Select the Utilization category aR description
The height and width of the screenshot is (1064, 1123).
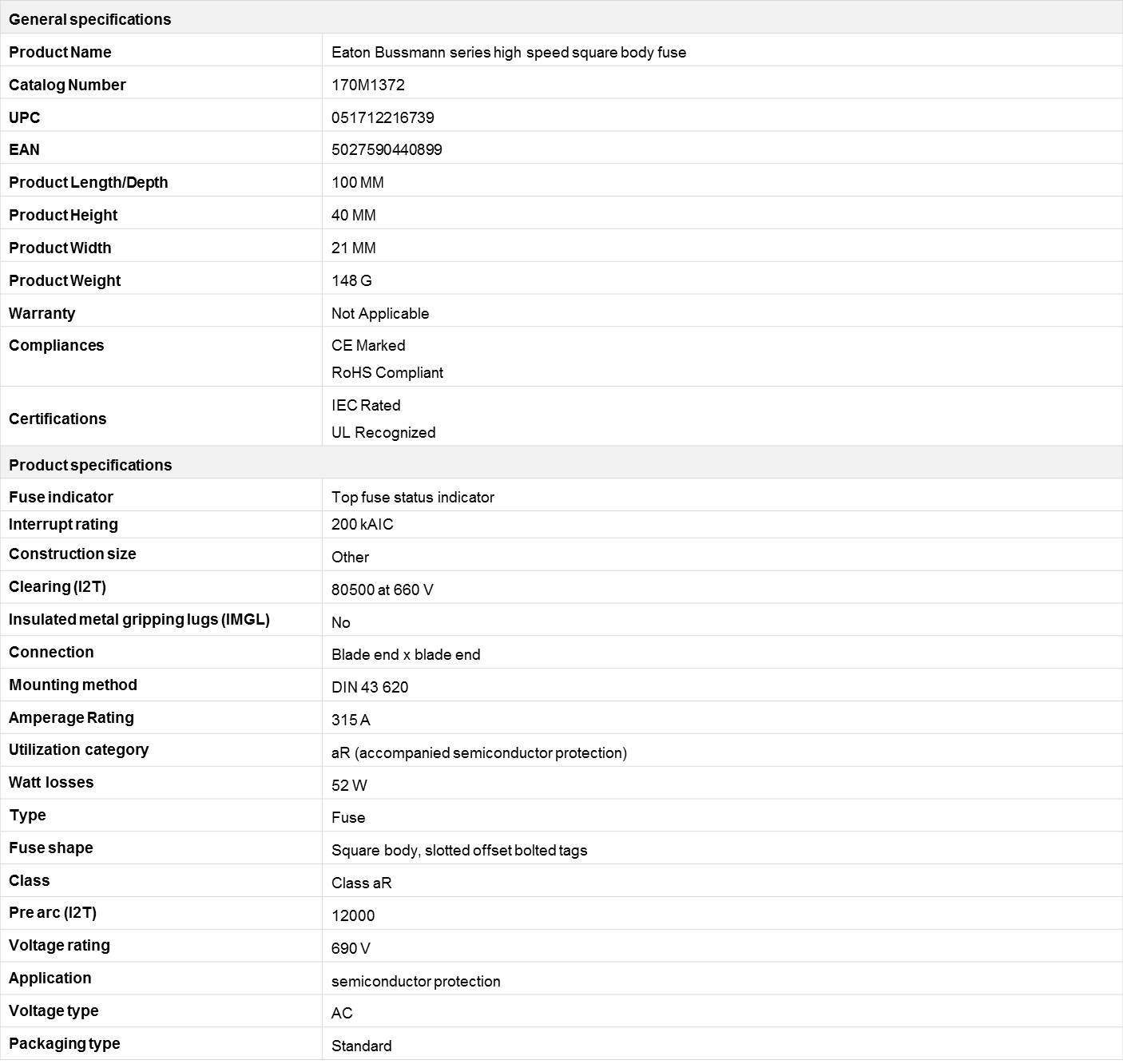479,752
